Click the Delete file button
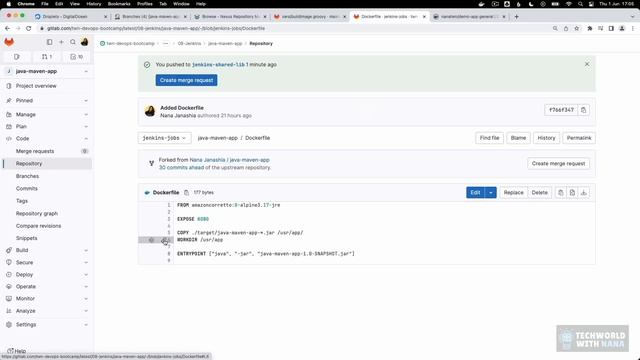640x360 pixels. (539, 193)
